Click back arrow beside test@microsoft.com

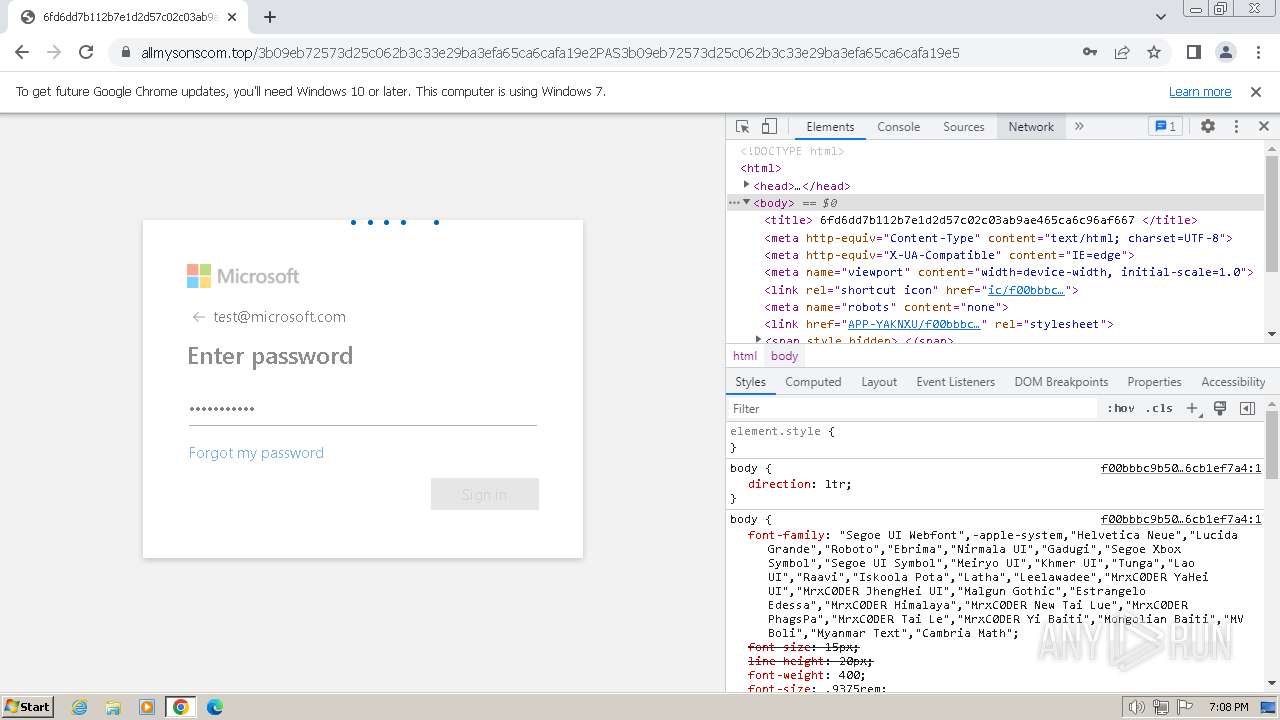[198, 317]
